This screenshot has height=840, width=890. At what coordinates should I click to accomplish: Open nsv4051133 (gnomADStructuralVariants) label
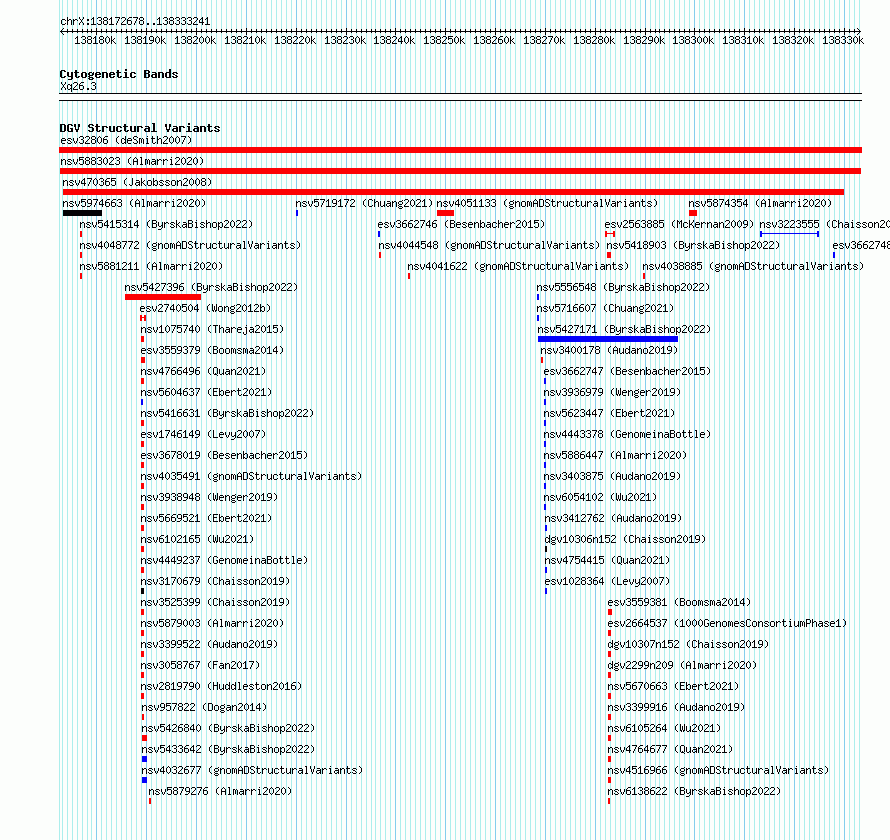tap(547, 203)
